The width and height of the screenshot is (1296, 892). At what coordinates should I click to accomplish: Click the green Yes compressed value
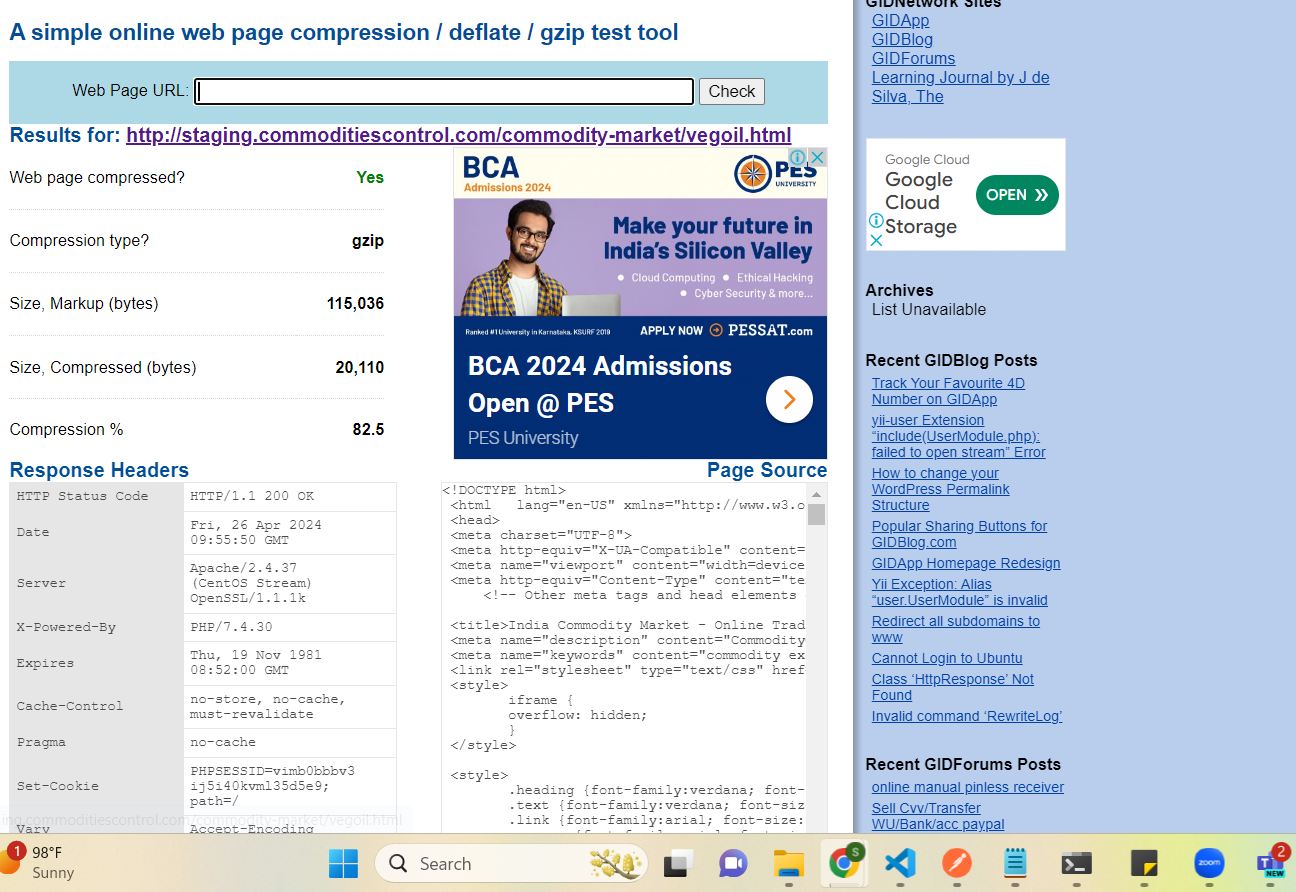pyautogui.click(x=370, y=178)
